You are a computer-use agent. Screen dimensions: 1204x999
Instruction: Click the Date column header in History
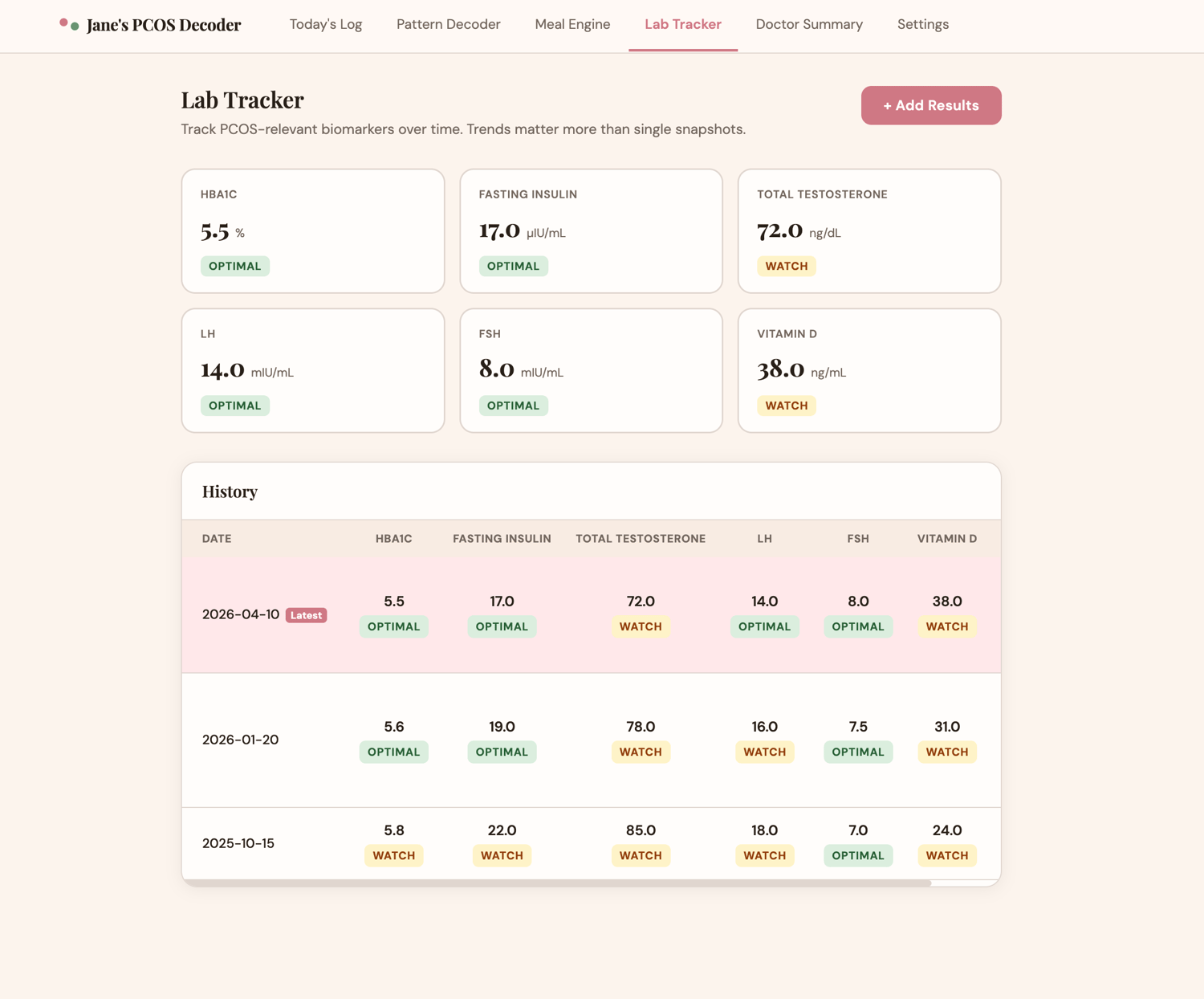click(x=217, y=539)
